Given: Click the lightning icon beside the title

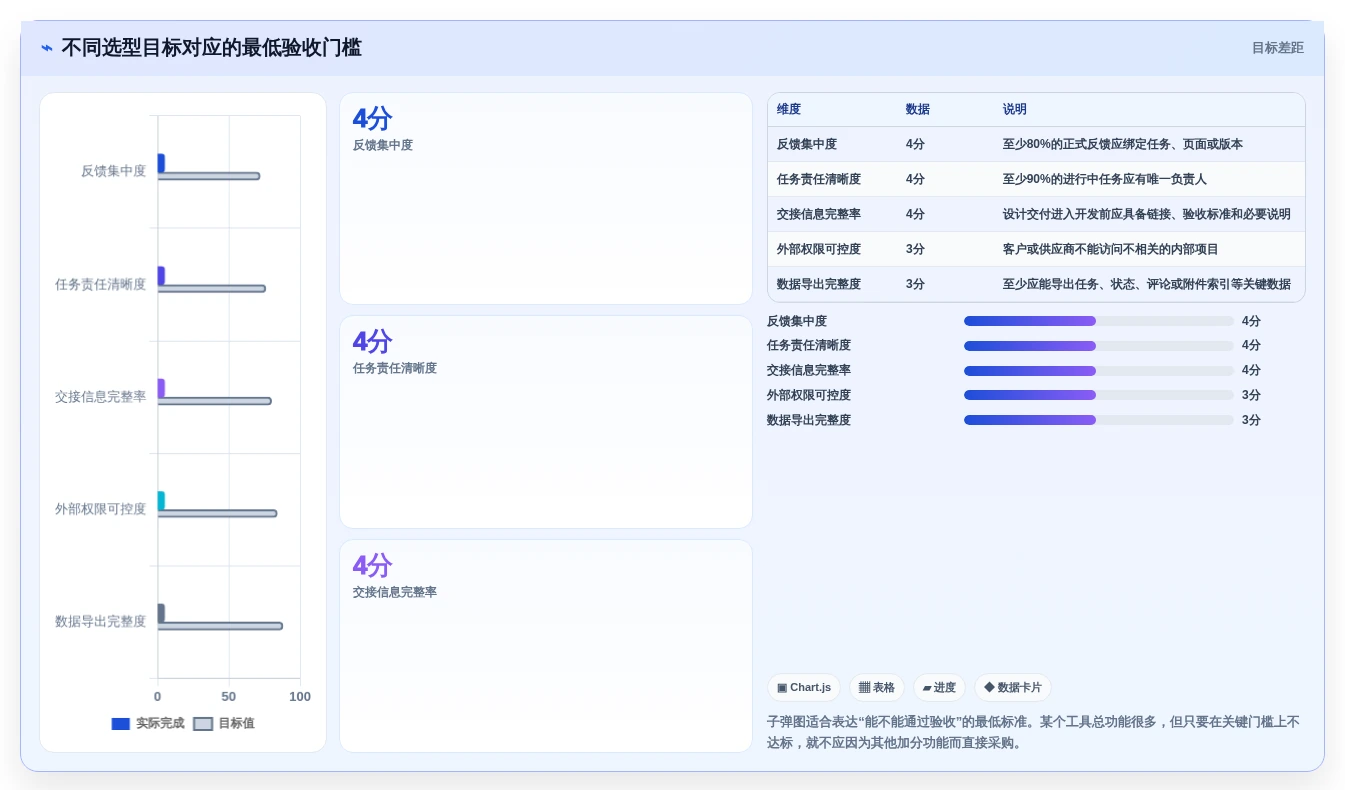Looking at the screenshot, I should click(x=47, y=48).
